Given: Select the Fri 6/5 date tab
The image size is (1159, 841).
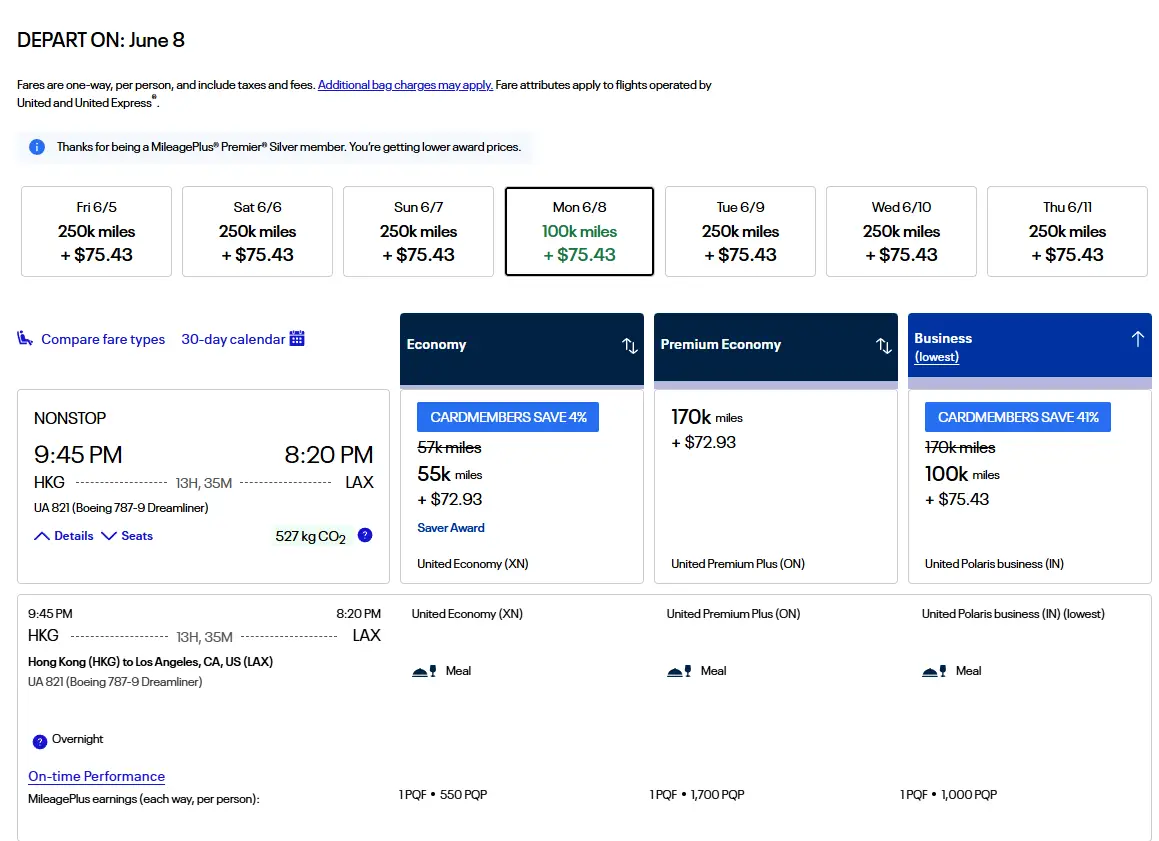Looking at the screenshot, I should (x=96, y=231).
